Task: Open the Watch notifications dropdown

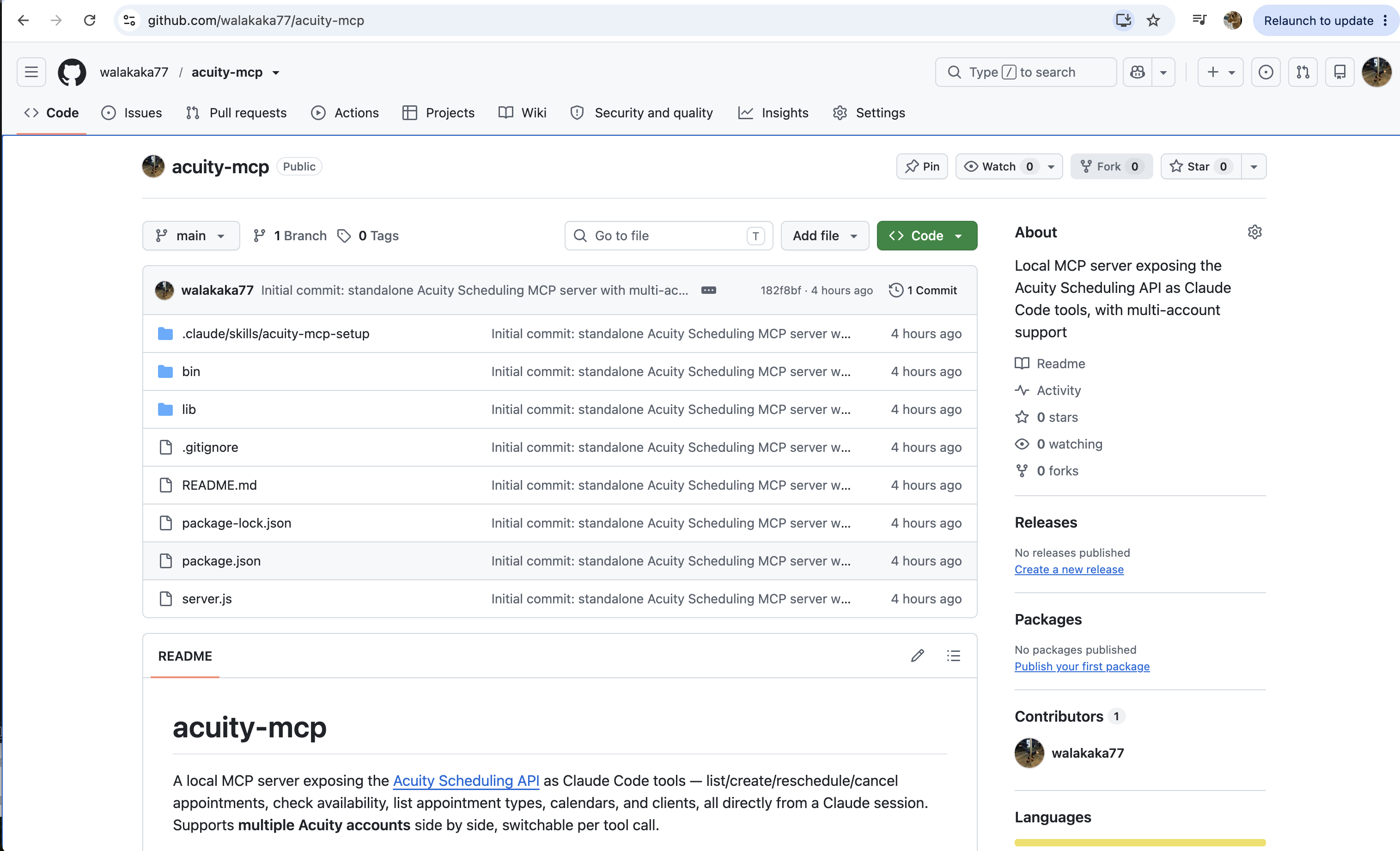Action: [1009, 166]
